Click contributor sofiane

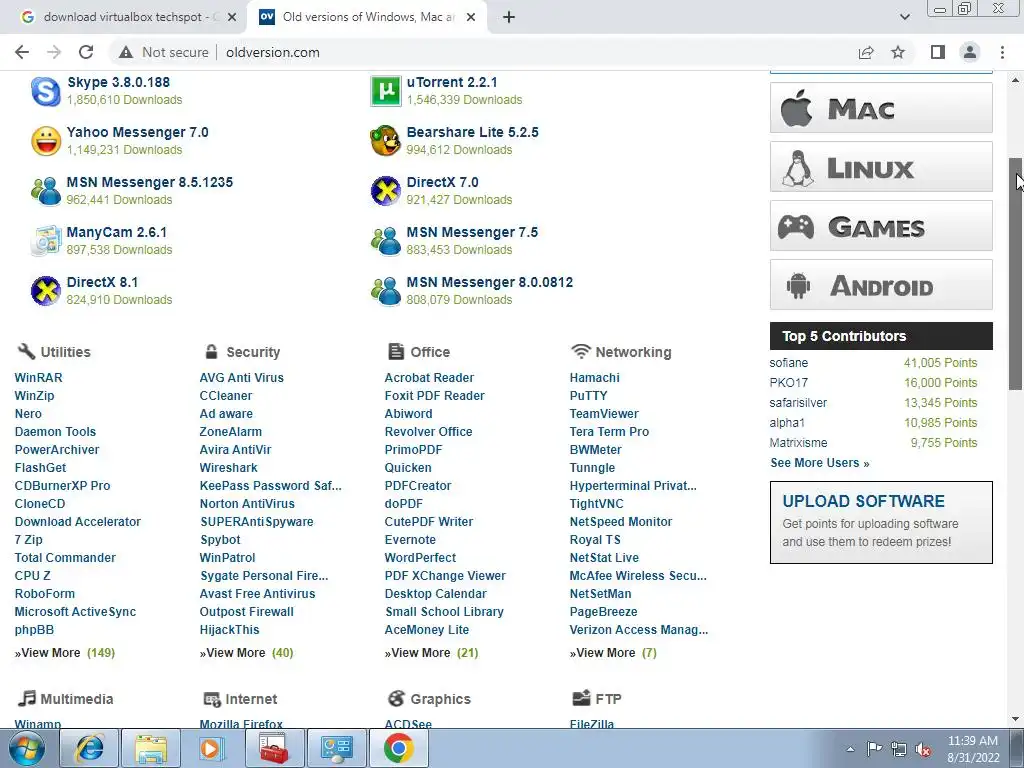click(x=788, y=362)
